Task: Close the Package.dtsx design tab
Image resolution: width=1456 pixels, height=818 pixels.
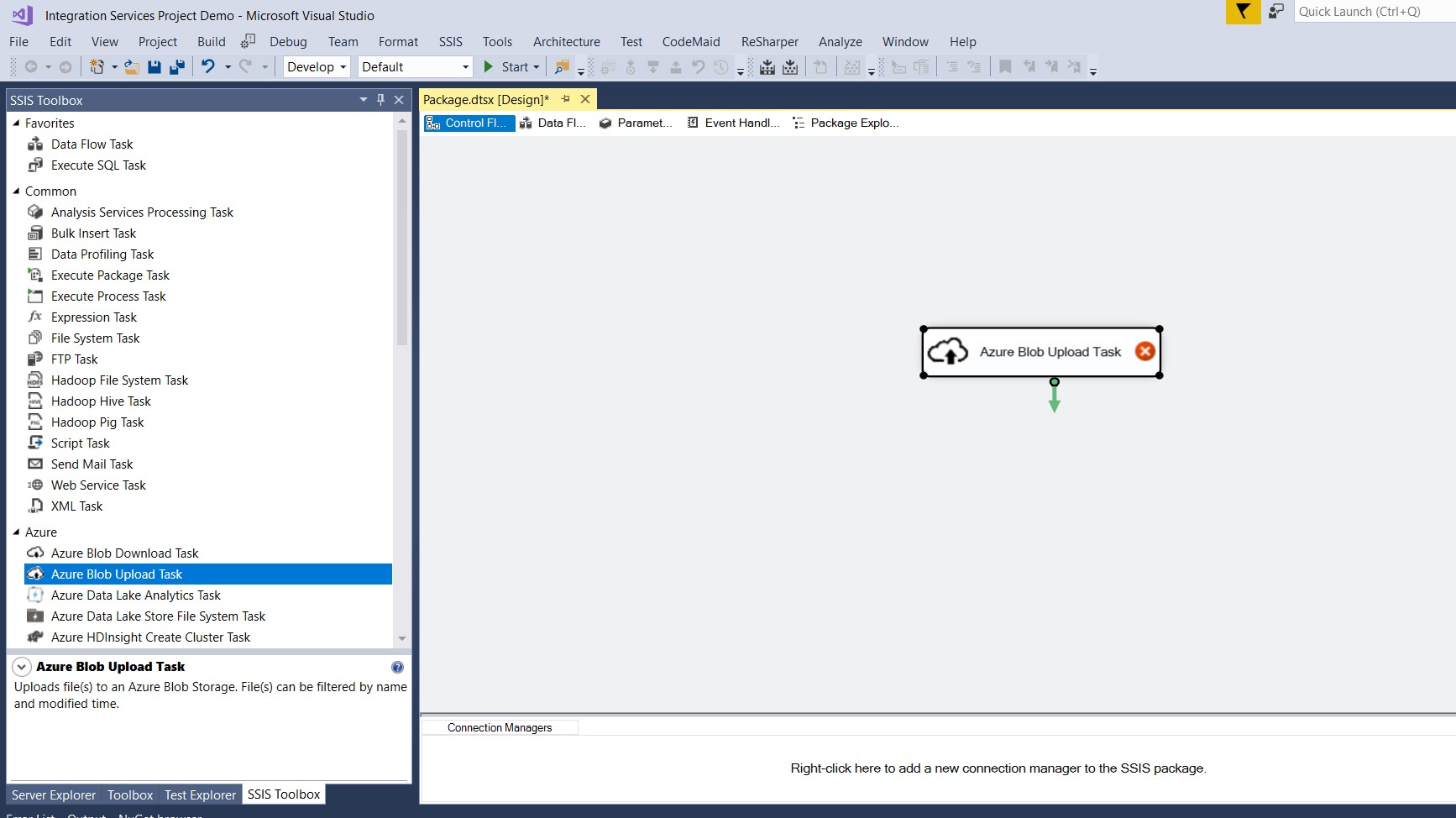Action: coord(585,99)
